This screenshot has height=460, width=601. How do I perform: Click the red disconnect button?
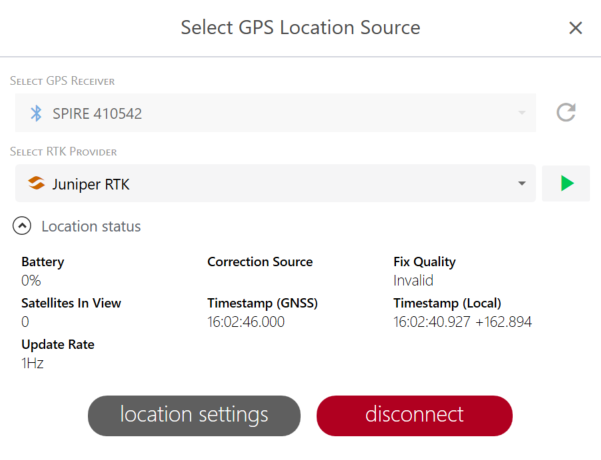414,416
